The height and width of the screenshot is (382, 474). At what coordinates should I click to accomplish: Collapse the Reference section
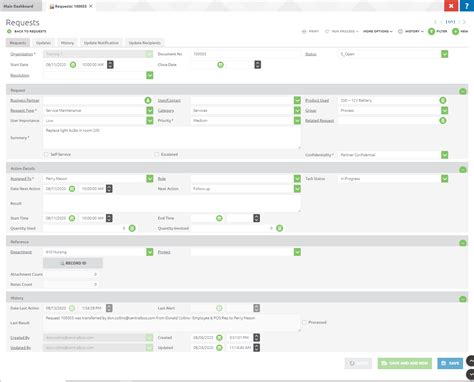coord(463,243)
